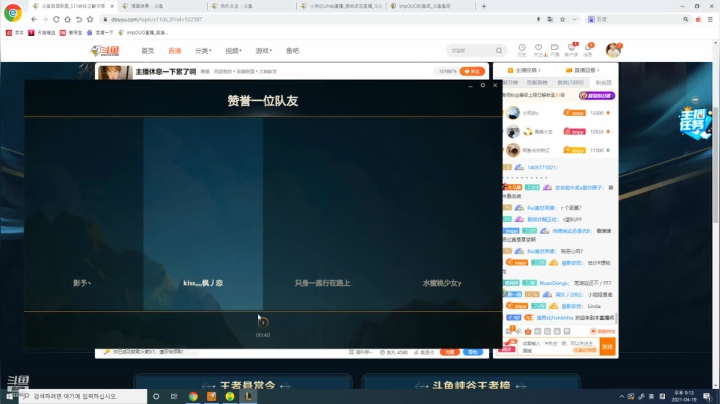720x404 pixels.
Task: Honor teammate 影予丶
Action: coord(84,214)
